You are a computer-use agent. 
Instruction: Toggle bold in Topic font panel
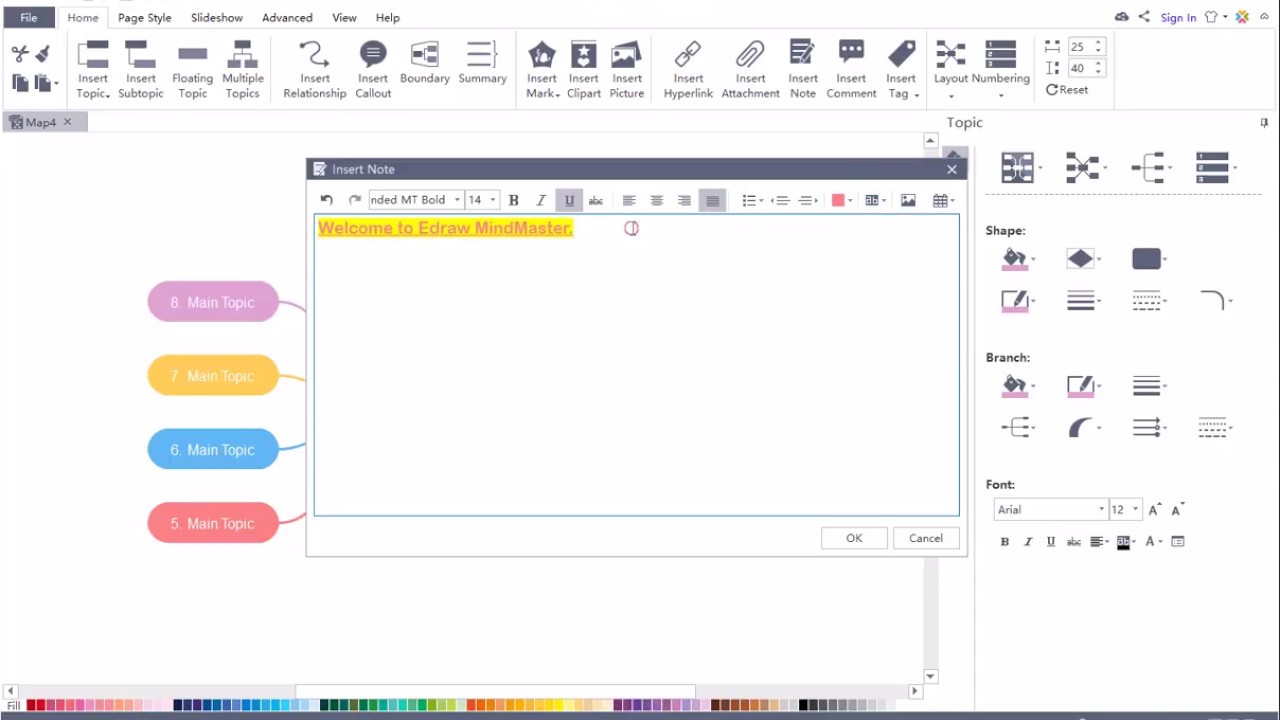tap(1005, 542)
